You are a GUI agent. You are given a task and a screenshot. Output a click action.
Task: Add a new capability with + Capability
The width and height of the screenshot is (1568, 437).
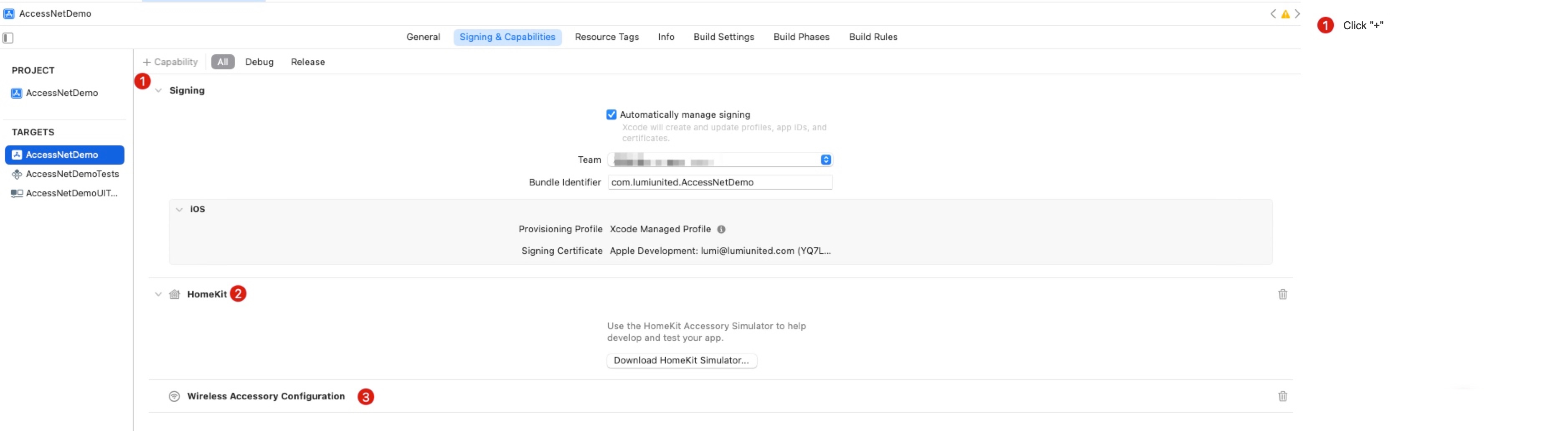point(170,62)
